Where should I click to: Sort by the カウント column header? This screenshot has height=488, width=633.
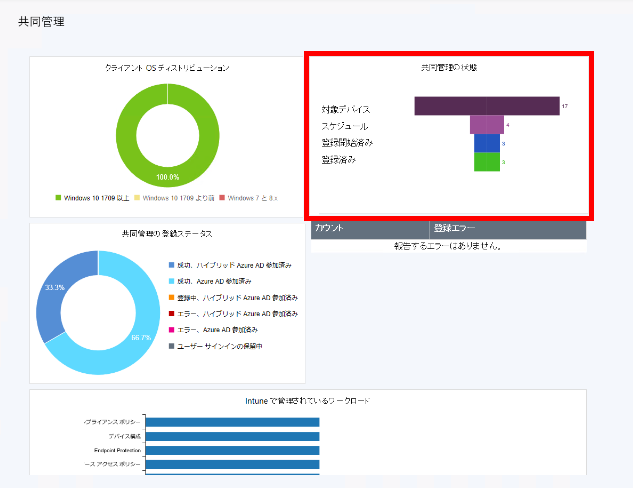coord(369,229)
